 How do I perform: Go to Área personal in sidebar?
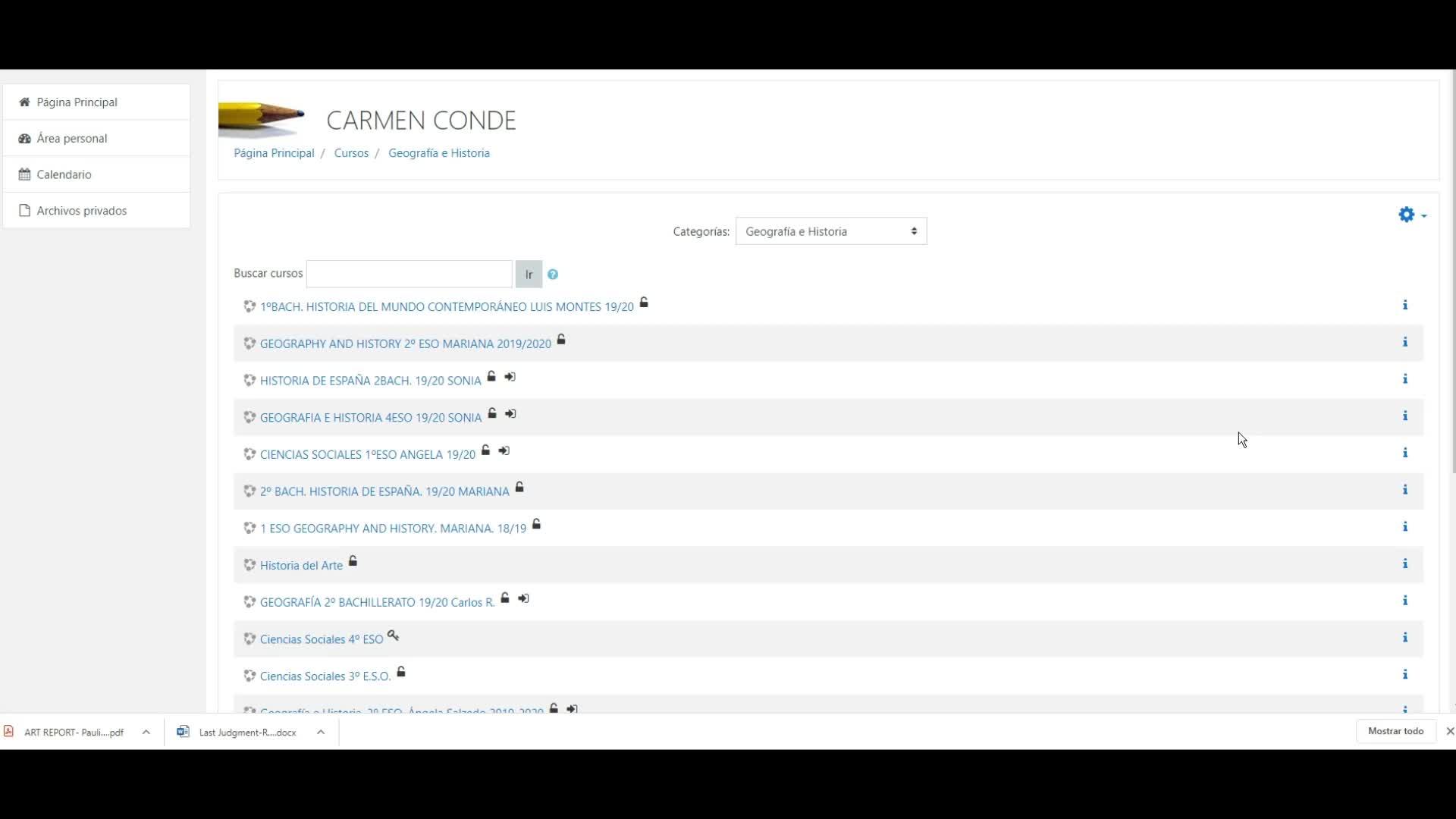[72, 138]
